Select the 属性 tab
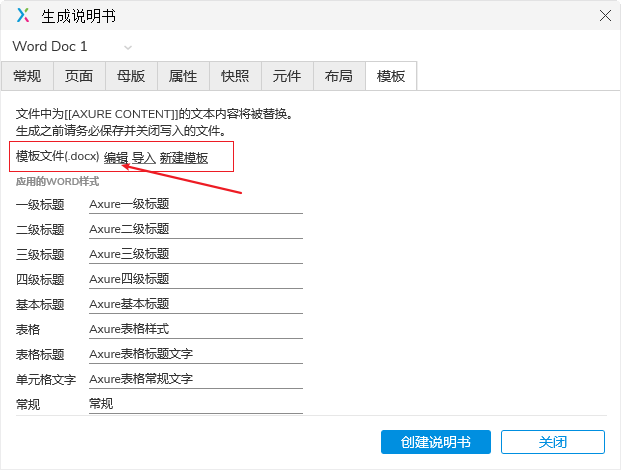Viewport: 621px width, 470px height. pos(183,76)
